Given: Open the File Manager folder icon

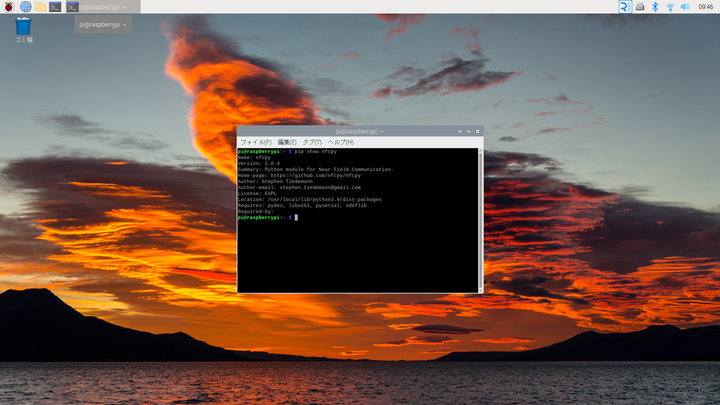Looking at the screenshot, I should point(40,6).
